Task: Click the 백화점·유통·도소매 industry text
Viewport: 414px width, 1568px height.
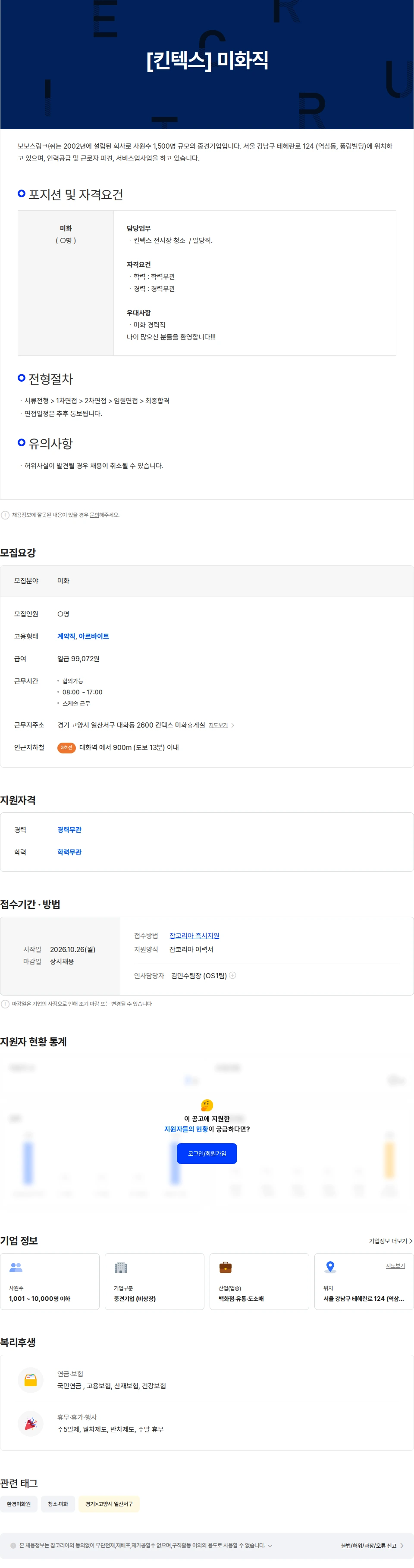Action: pos(241,1298)
